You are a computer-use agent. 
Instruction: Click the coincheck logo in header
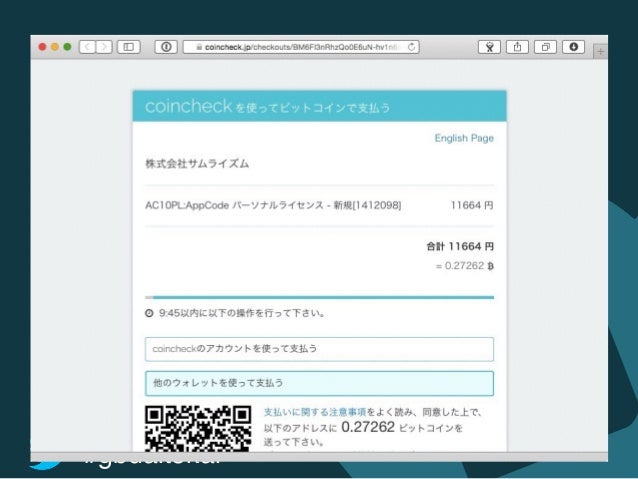(188, 107)
